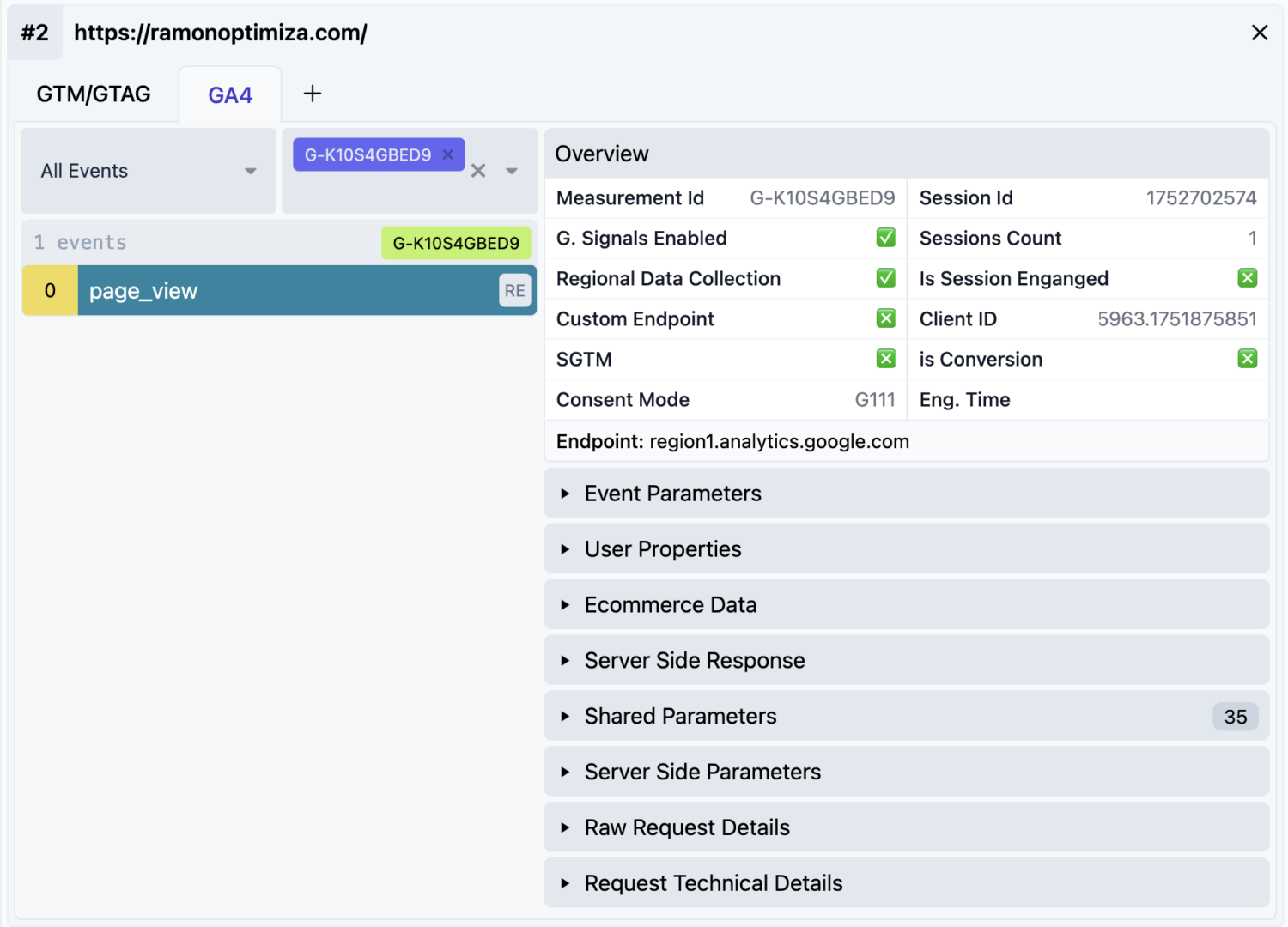
Task: Add a new tab with the plus icon
Action: (313, 94)
